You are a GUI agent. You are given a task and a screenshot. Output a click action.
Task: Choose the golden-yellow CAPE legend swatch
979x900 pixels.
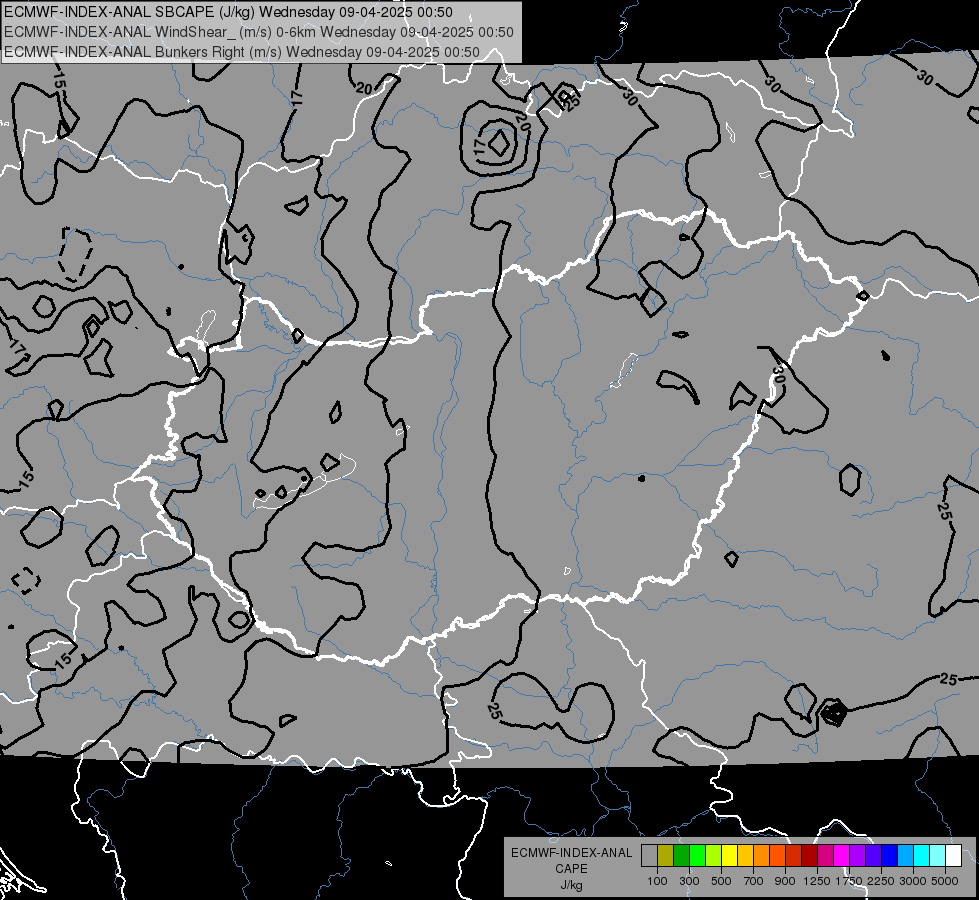tap(745, 856)
